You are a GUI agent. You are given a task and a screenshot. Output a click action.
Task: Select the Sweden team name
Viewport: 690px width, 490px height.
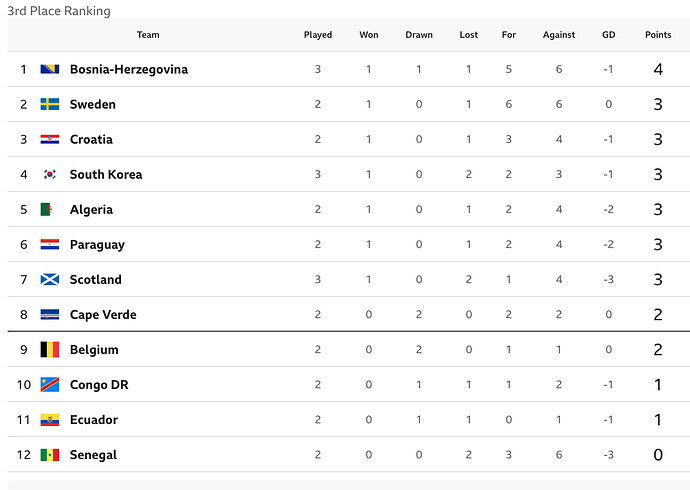pos(93,104)
